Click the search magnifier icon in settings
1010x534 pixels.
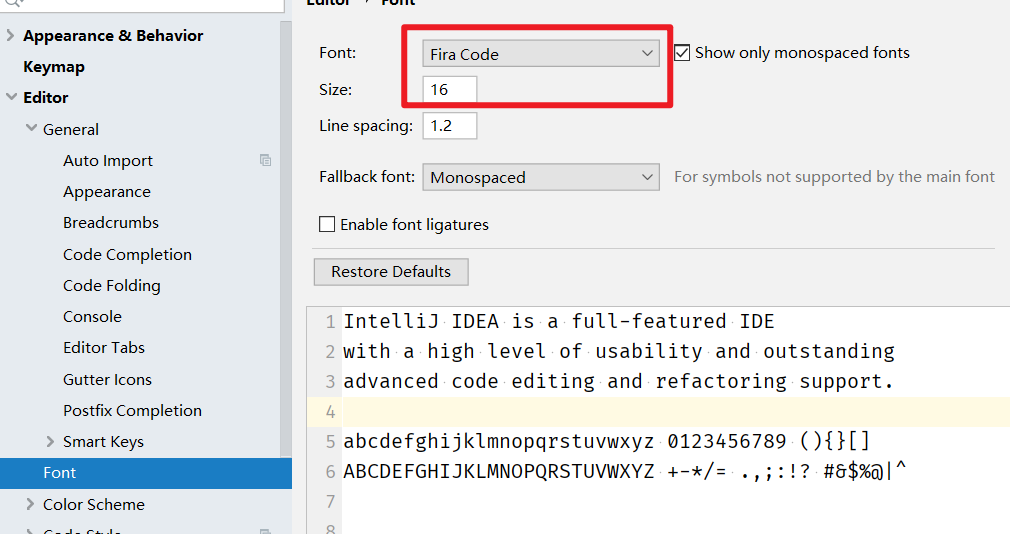tap(14, 3)
